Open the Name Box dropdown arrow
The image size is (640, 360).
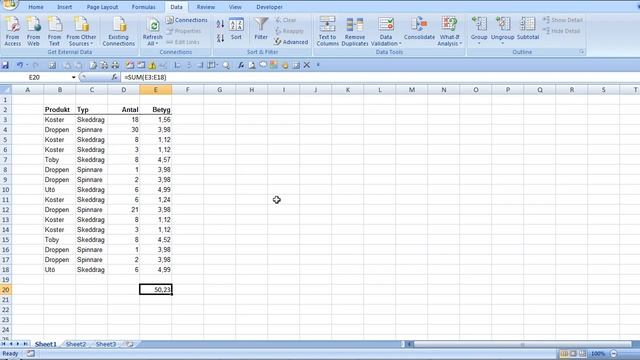click(73, 77)
